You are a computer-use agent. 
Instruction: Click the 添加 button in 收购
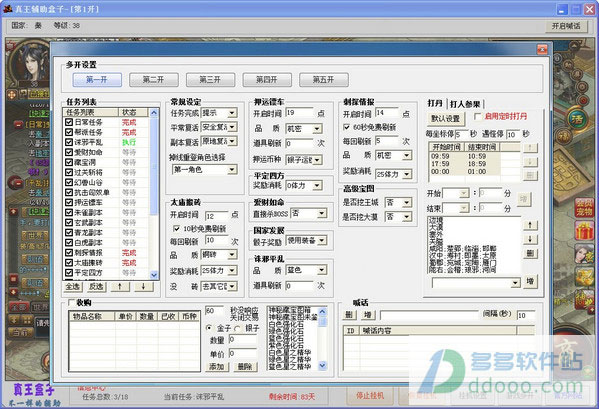(x=217, y=367)
